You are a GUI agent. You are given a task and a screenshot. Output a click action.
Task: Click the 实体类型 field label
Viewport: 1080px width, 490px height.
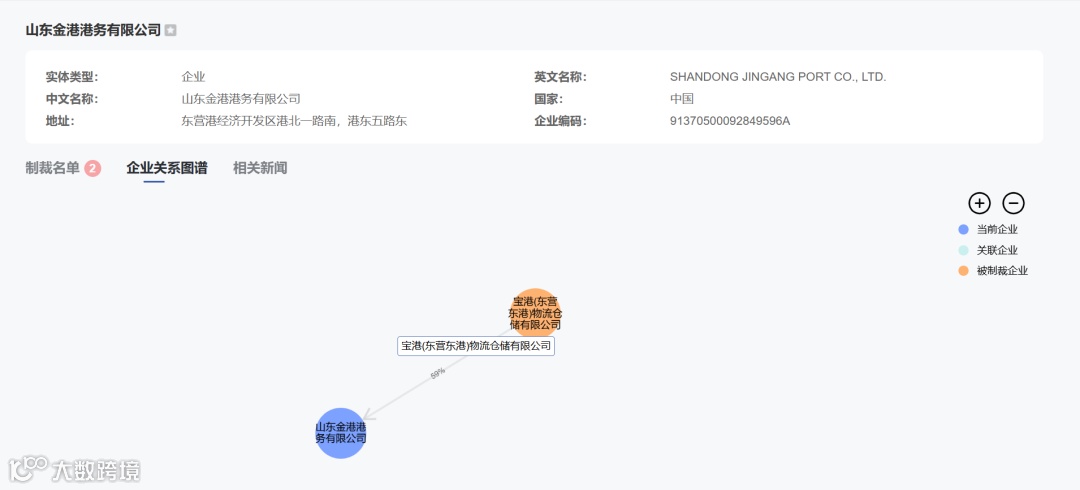pos(72,77)
